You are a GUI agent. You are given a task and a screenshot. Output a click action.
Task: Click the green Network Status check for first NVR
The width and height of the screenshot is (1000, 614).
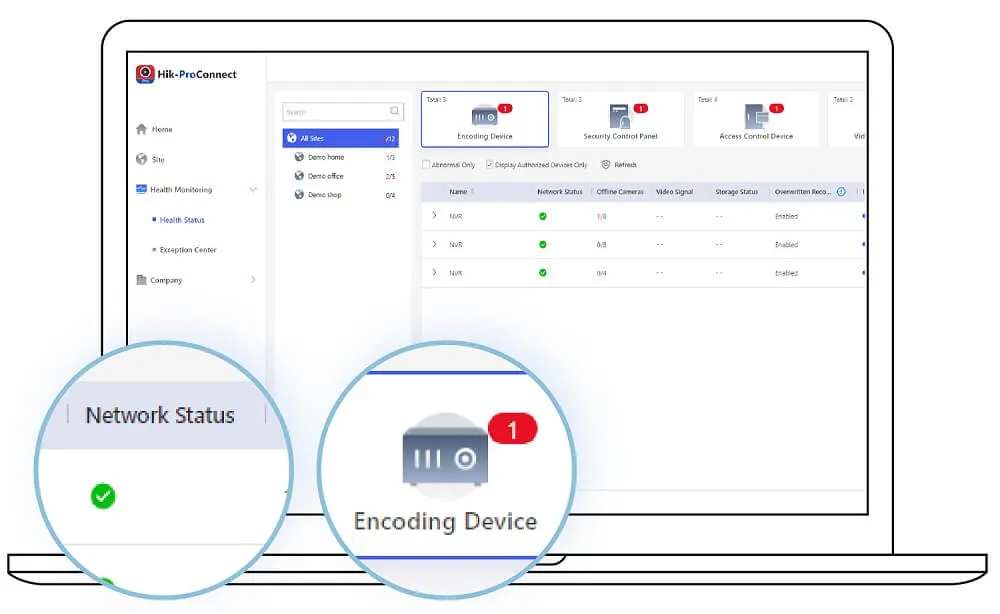pyautogui.click(x=543, y=216)
